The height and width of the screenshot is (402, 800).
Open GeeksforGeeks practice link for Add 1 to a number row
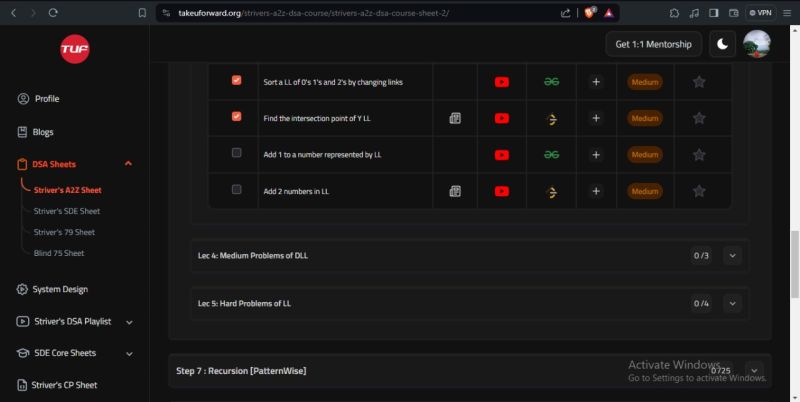tap(551, 155)
